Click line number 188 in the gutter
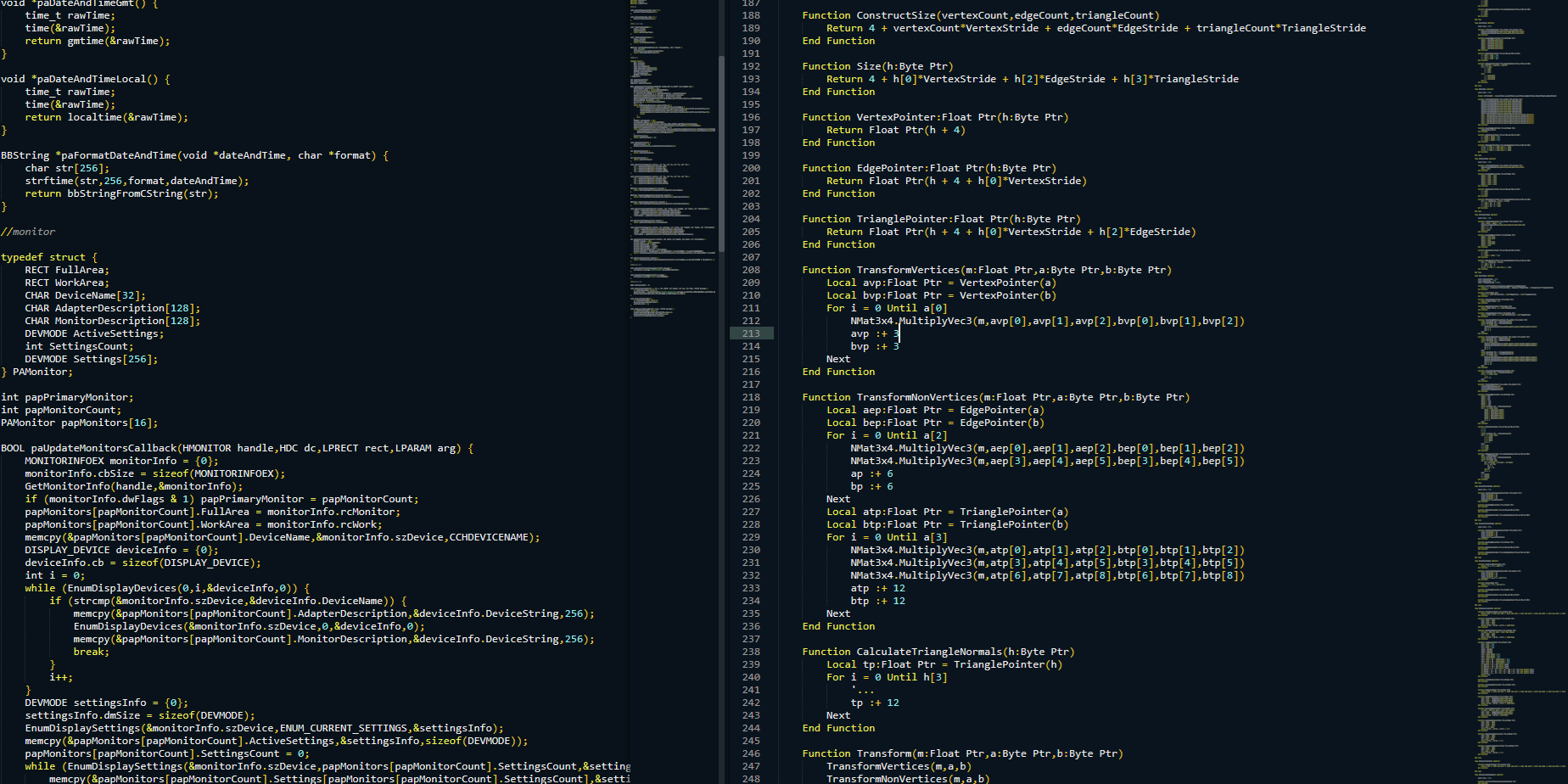The height and width of the screenshot is (784, 1568). (x=751, y=15)
